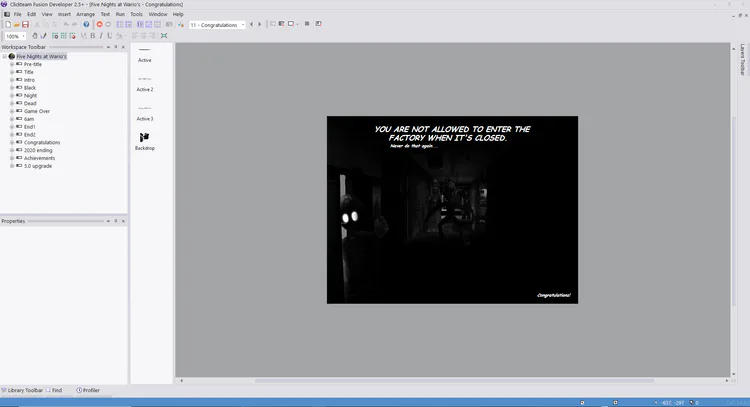The width and height of the screenshot is (750, 407).
Task: Click the Open folder toolbar icon
Action: point(17,24)
